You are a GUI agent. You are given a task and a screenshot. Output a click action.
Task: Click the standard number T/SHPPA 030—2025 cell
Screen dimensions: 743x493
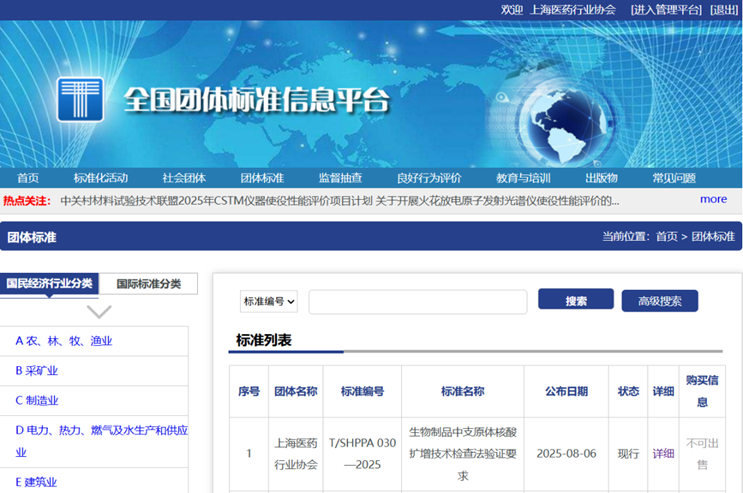click(x=362, y=454)
